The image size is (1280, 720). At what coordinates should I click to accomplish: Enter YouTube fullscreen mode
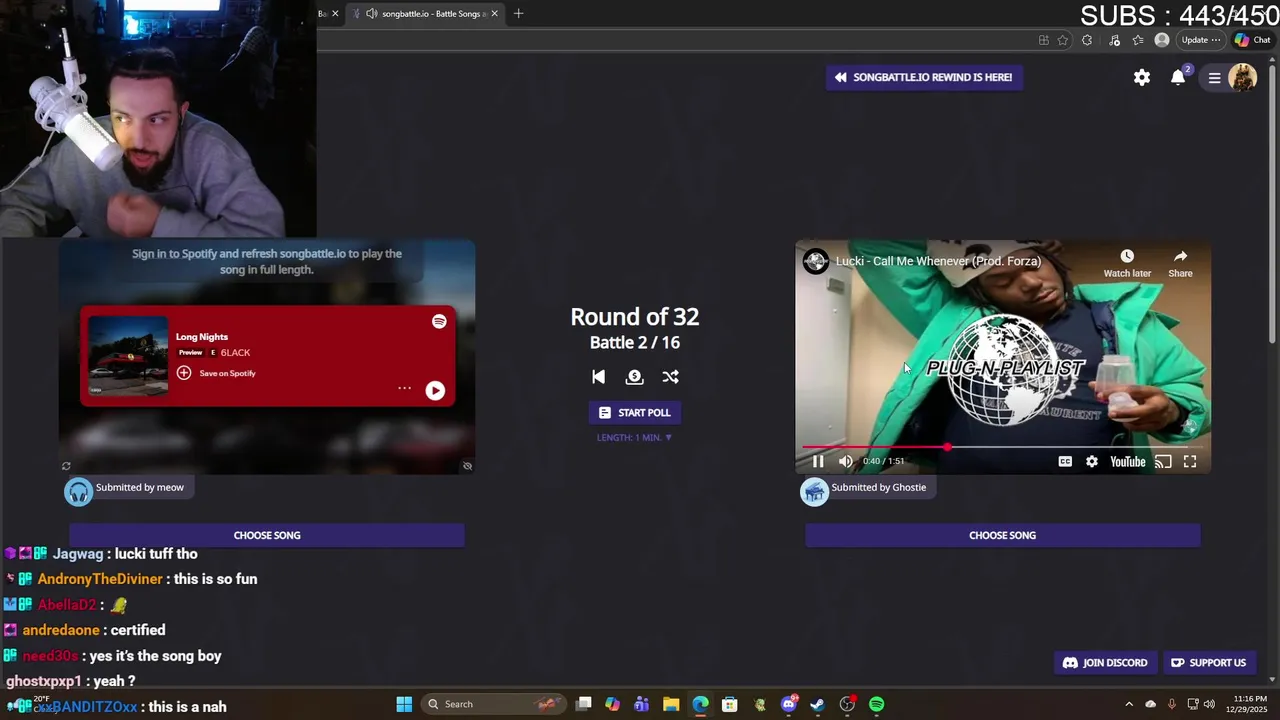1190,461
